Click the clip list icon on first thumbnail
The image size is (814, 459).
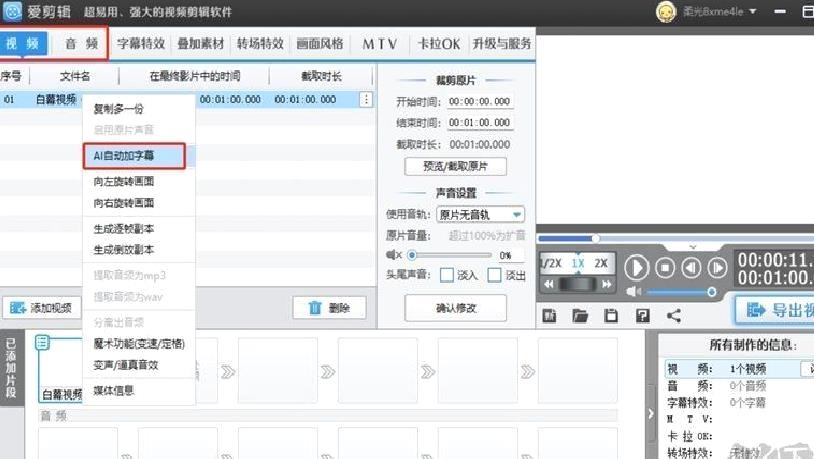(43, 343)
